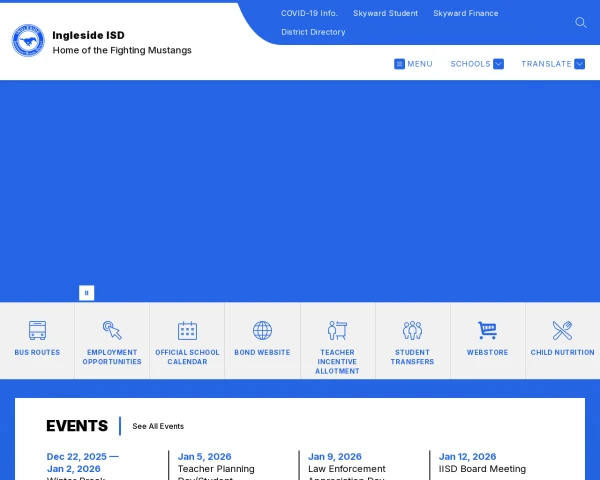
Task: Open Employment Opportunities icon link
Action: click(x=112, y=330)
